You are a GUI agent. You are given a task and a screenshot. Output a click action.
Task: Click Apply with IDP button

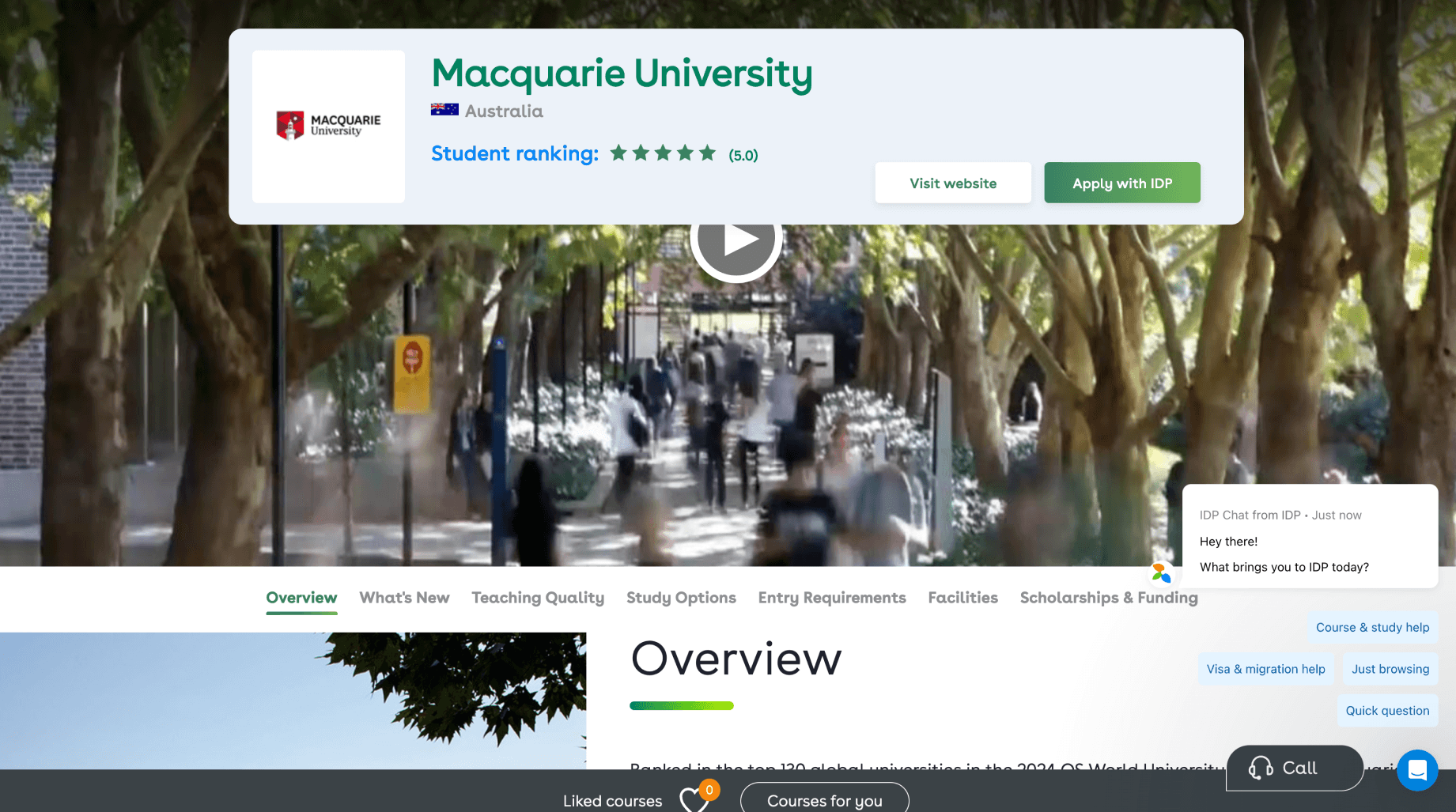tap(1122, 183)
